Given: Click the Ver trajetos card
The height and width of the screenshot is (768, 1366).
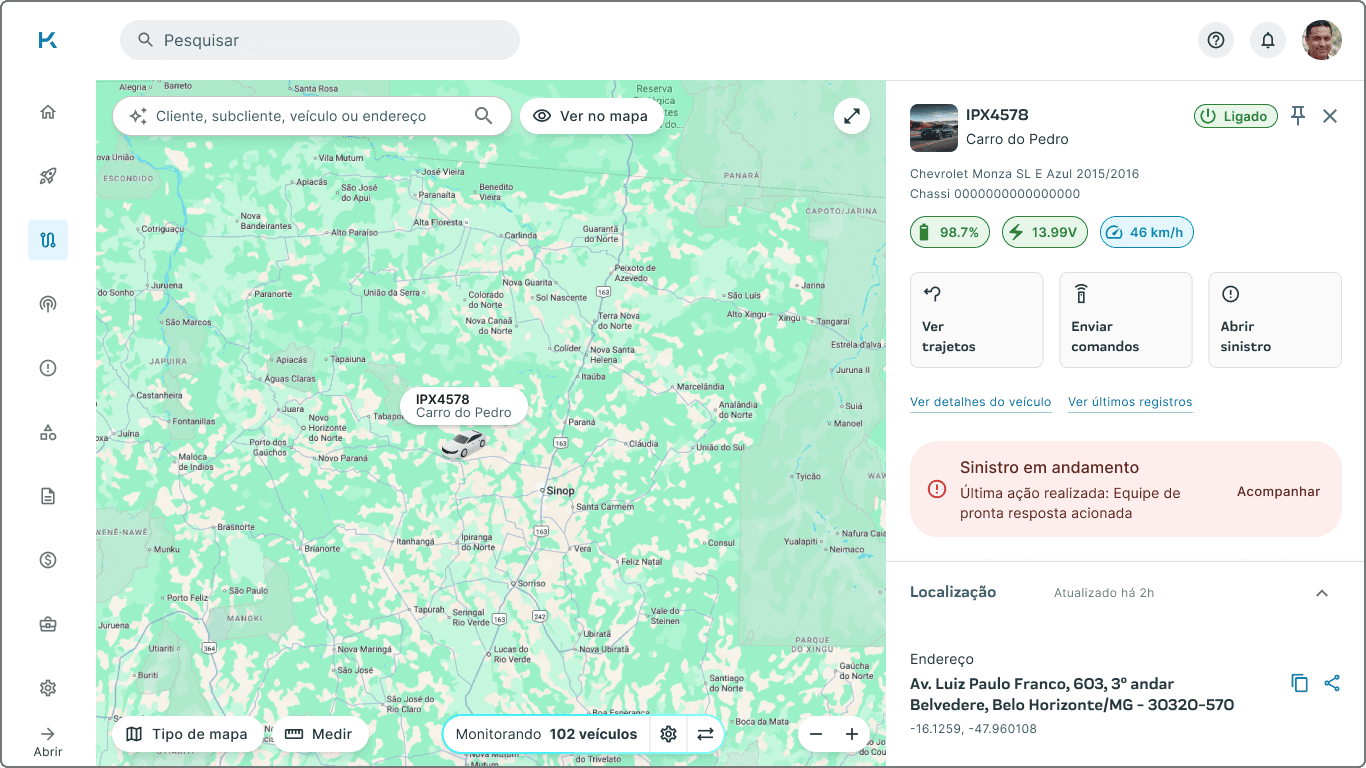Looking at the screenshot, I should [x=977, y=320].
